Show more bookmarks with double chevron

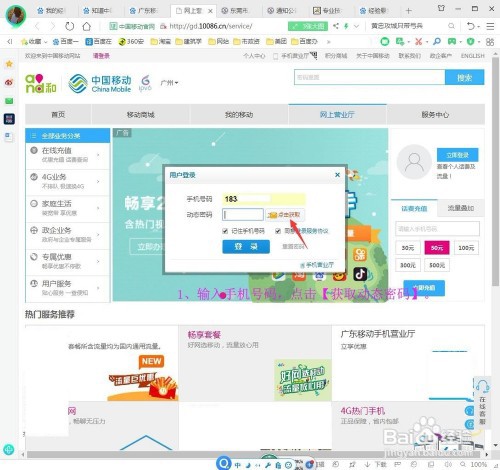click(x=328, y=42)
